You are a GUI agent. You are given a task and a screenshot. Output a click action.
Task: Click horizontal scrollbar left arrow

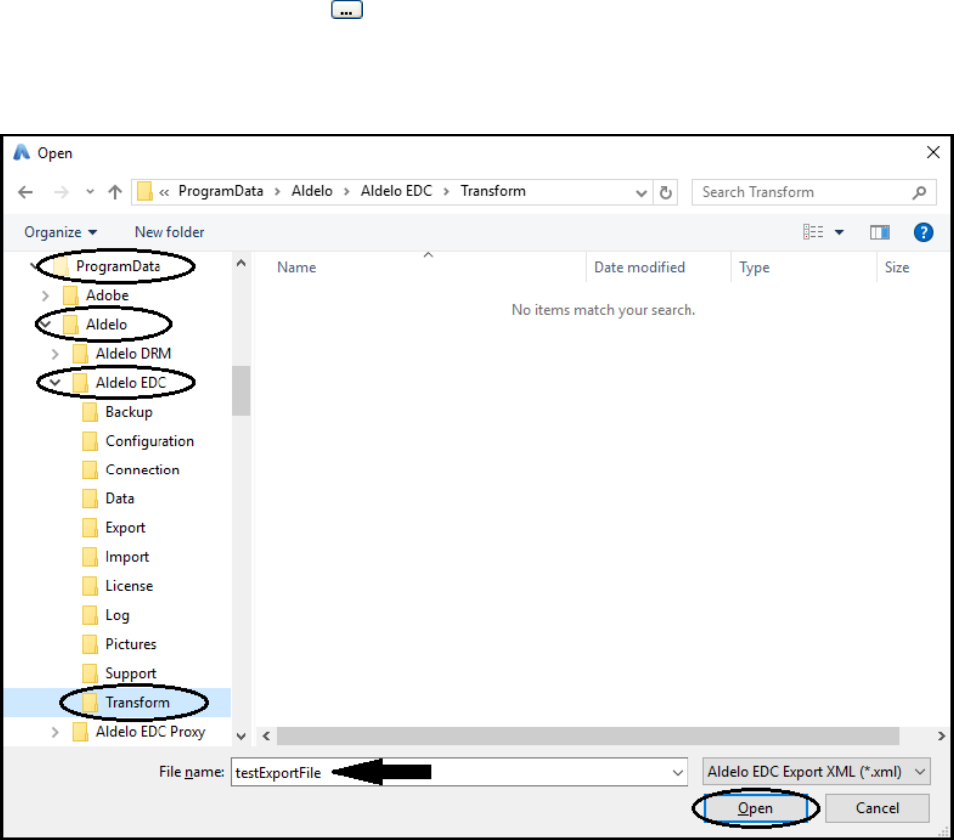coord(266,736)
